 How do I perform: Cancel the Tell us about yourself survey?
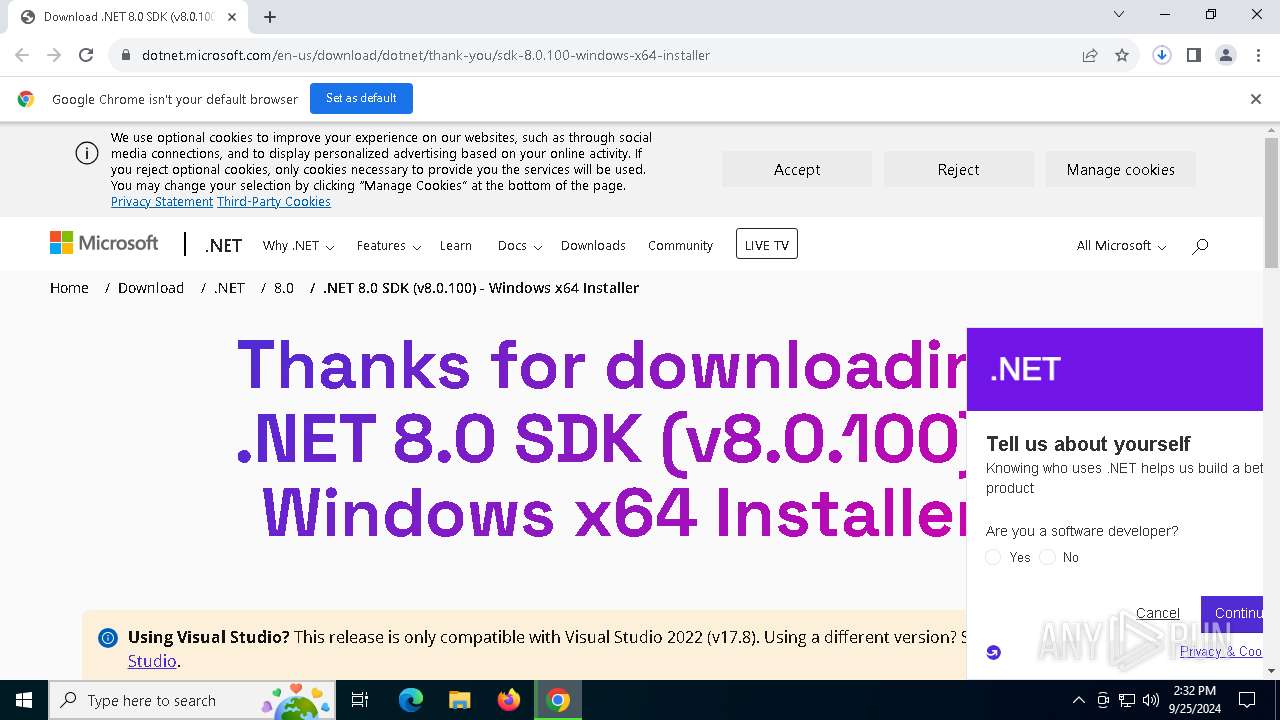click(x=1158, y=613)
